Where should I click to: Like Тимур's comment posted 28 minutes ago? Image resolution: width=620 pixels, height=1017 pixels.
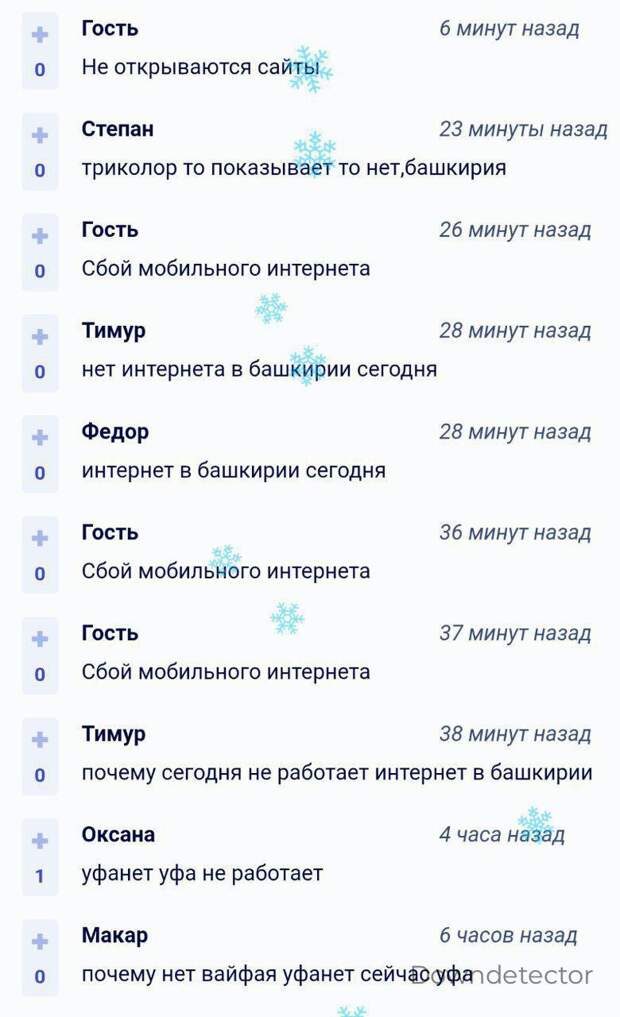[x=40, y=337]
